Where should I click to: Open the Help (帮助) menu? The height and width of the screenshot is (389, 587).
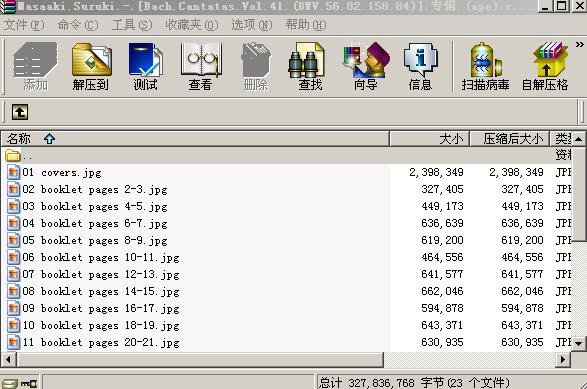(306, 25)
